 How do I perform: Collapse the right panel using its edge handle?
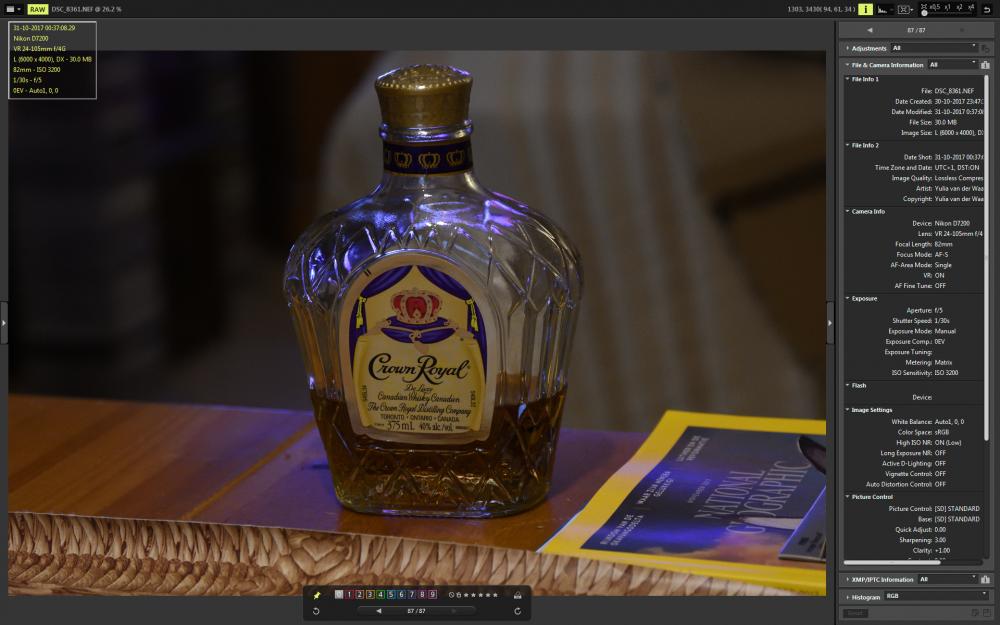(x=830, y=323)
